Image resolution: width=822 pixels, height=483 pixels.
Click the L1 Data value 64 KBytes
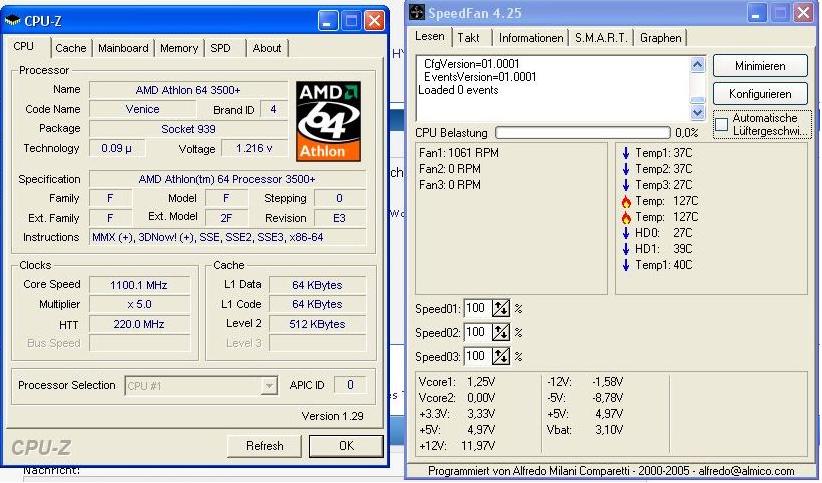pyautogui.click(x=317, y=285)
